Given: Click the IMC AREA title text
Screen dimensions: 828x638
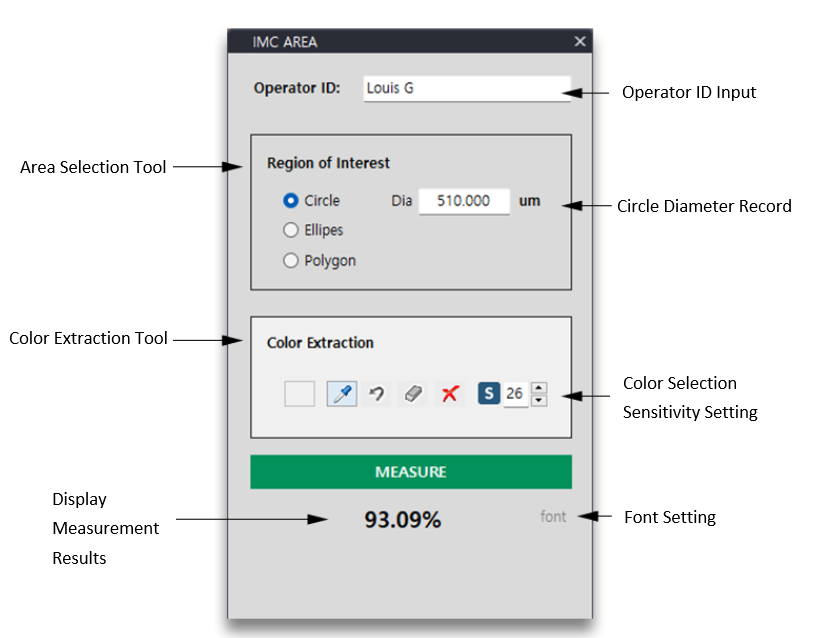Looking at the screenshot, I should point(285,42).
